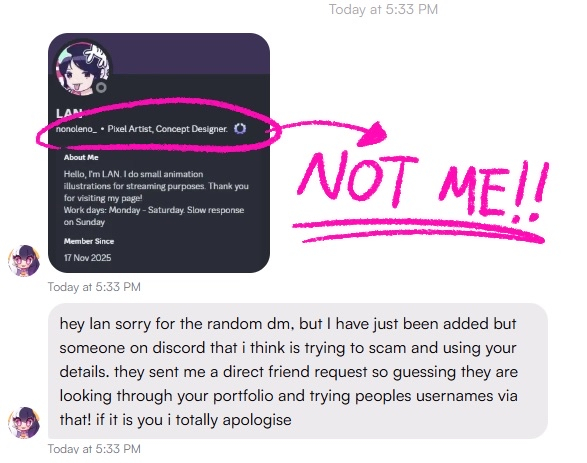This screenshot has height=463, width=587.
Task: Click the timestamp under the message bubble
Action: pos(94,449)
